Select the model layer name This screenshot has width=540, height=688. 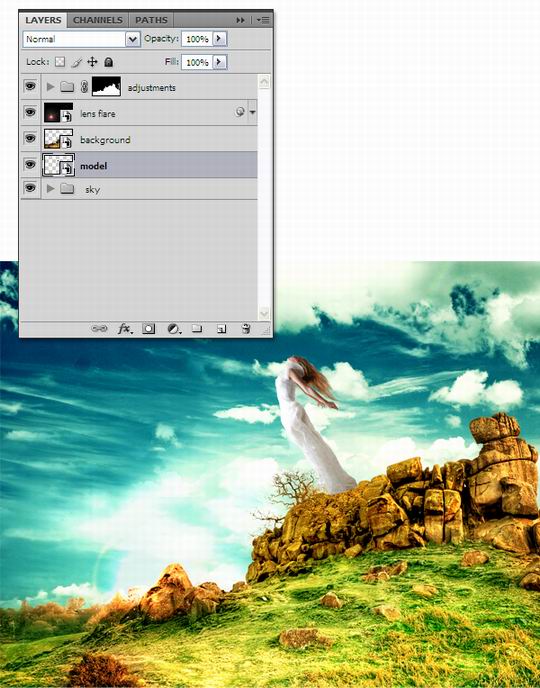93,166
